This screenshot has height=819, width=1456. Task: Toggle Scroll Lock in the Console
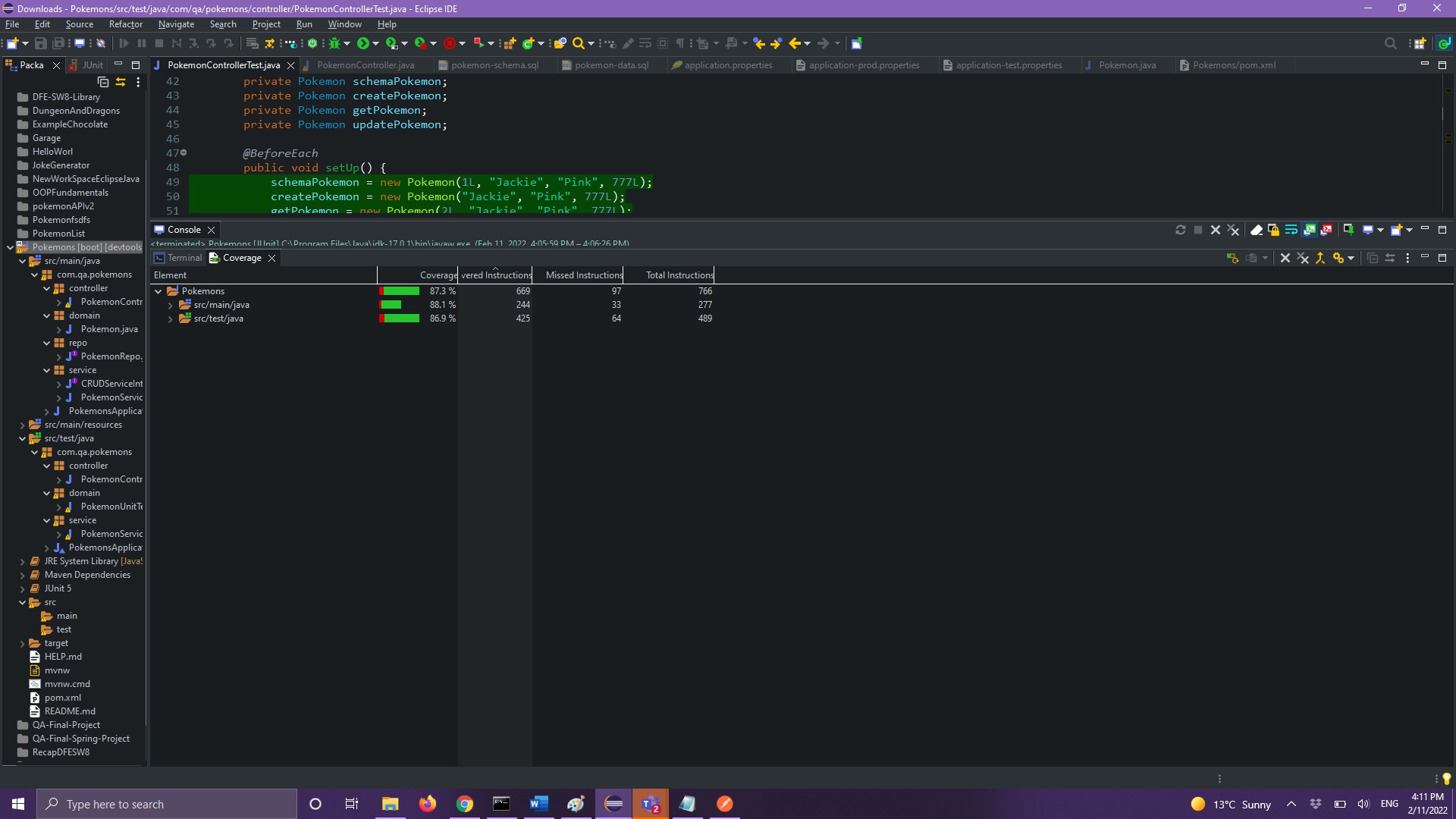[x=1274, y=230]
